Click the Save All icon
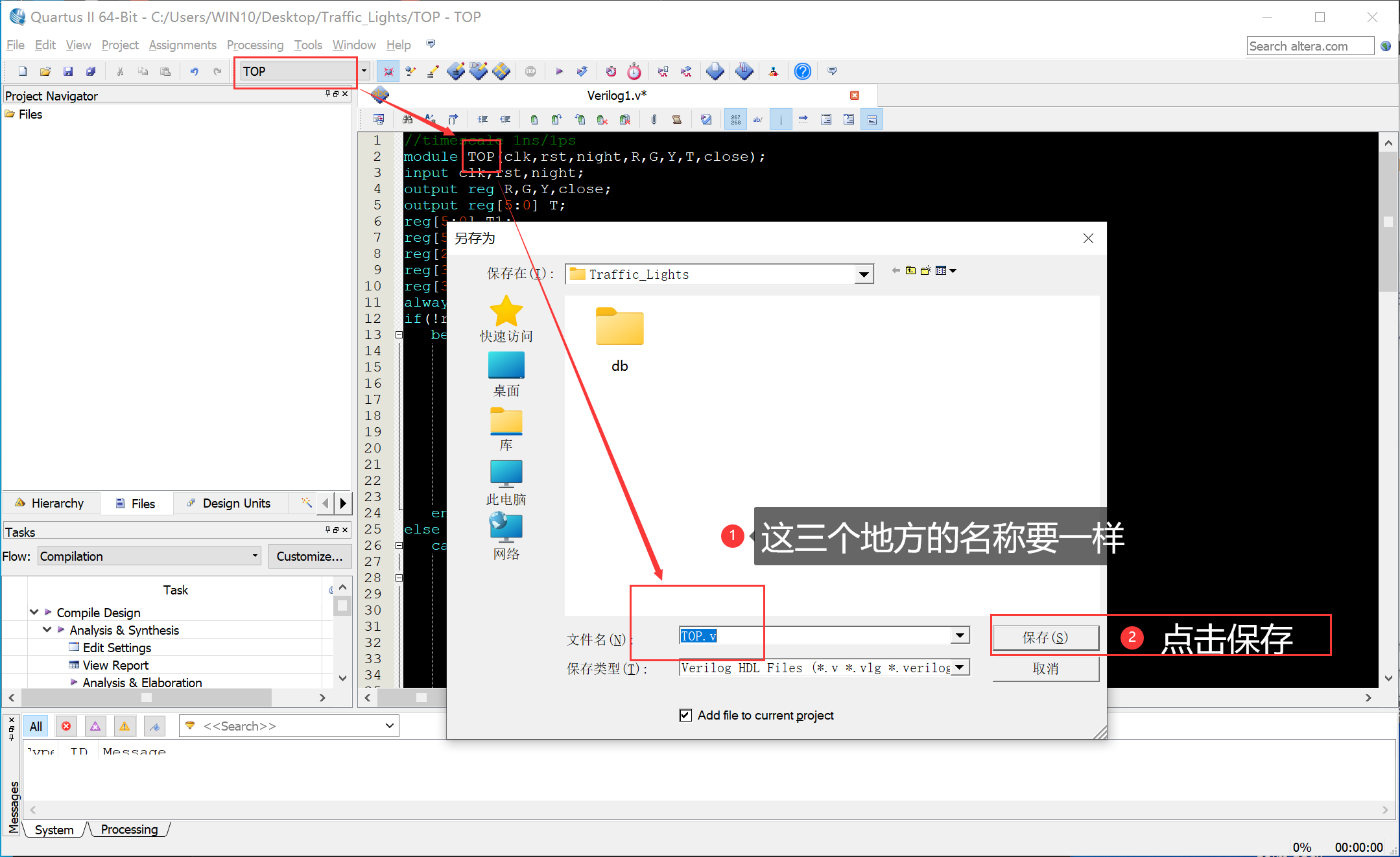 pos(91,71)
